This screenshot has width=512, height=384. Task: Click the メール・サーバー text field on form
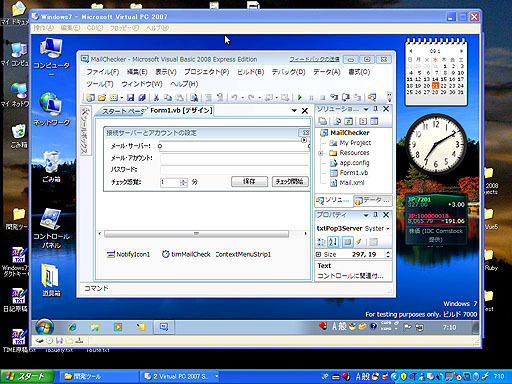[235, 146]
